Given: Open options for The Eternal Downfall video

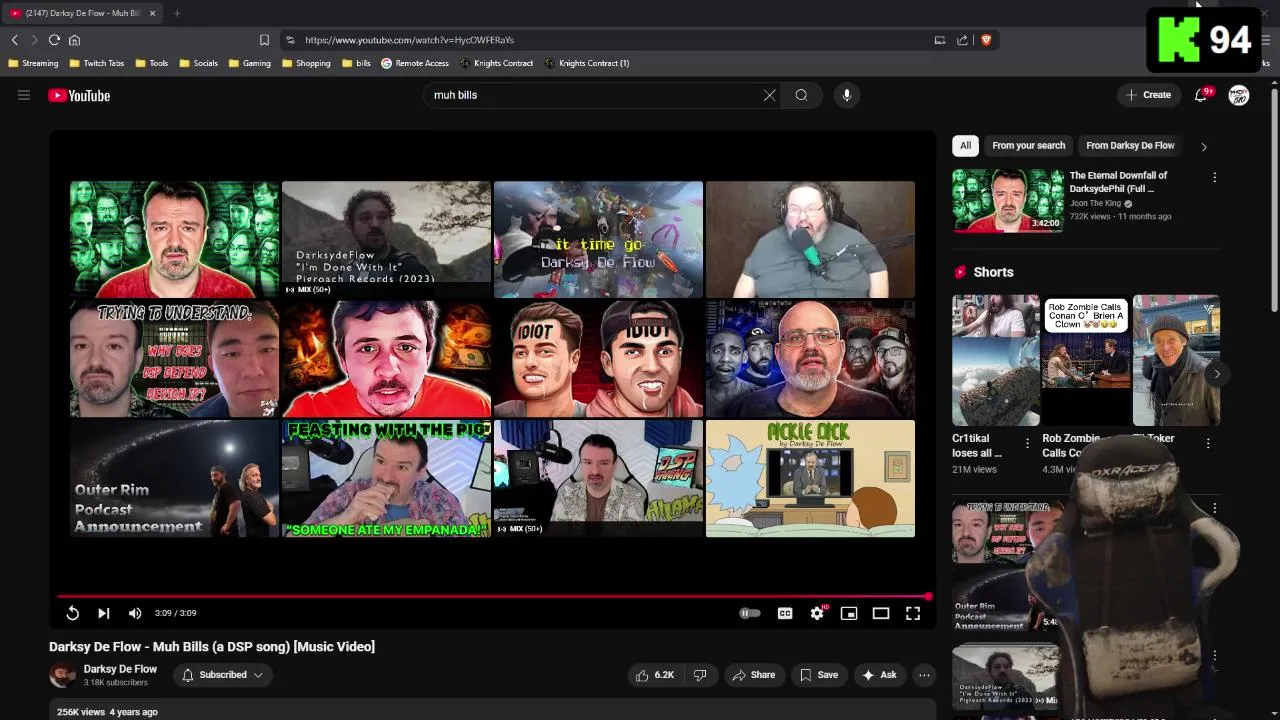Looking at the screenshot, I should (x=1214, y=177).
